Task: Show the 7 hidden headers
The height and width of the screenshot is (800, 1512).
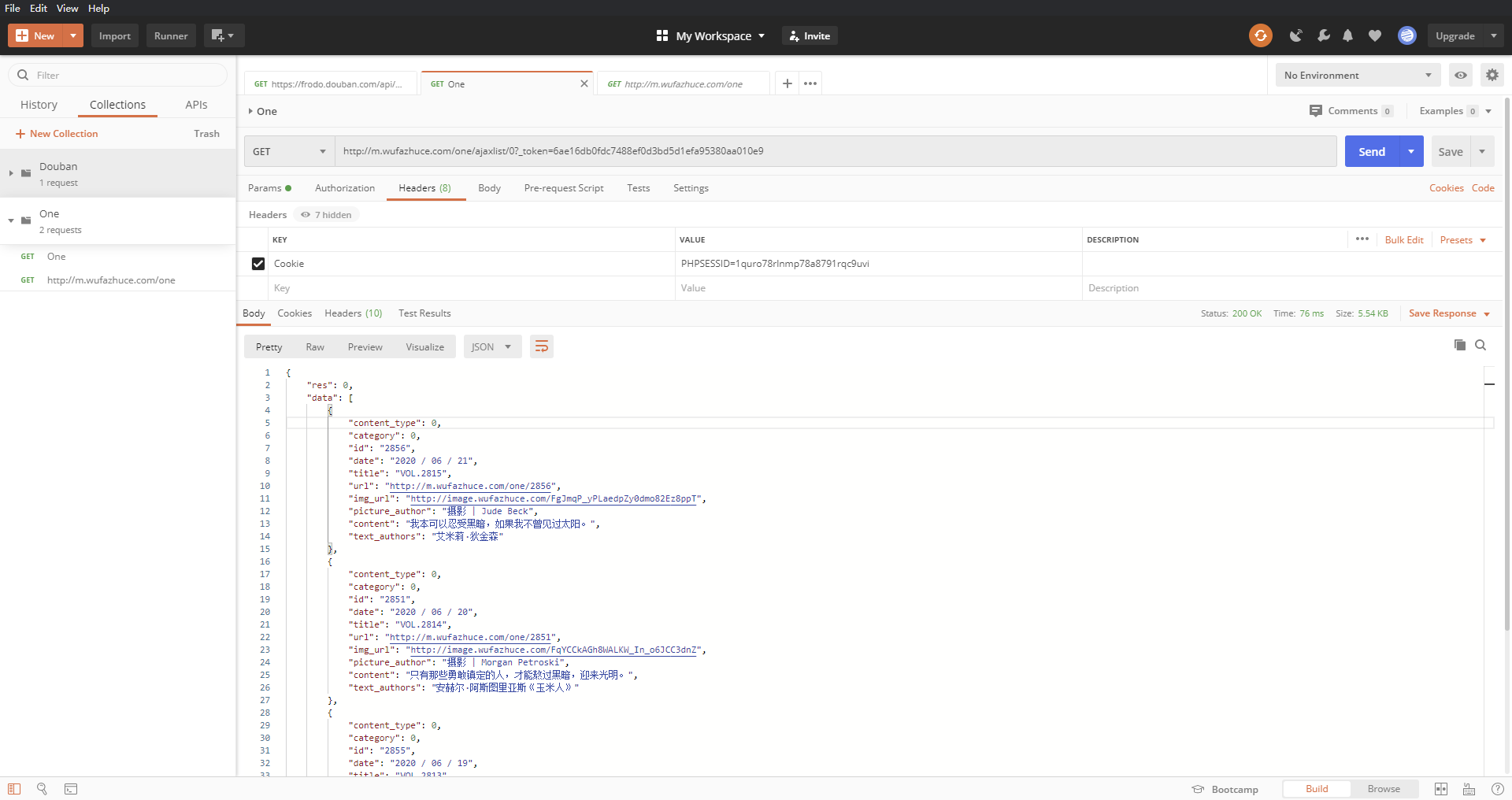Action: 327,214
